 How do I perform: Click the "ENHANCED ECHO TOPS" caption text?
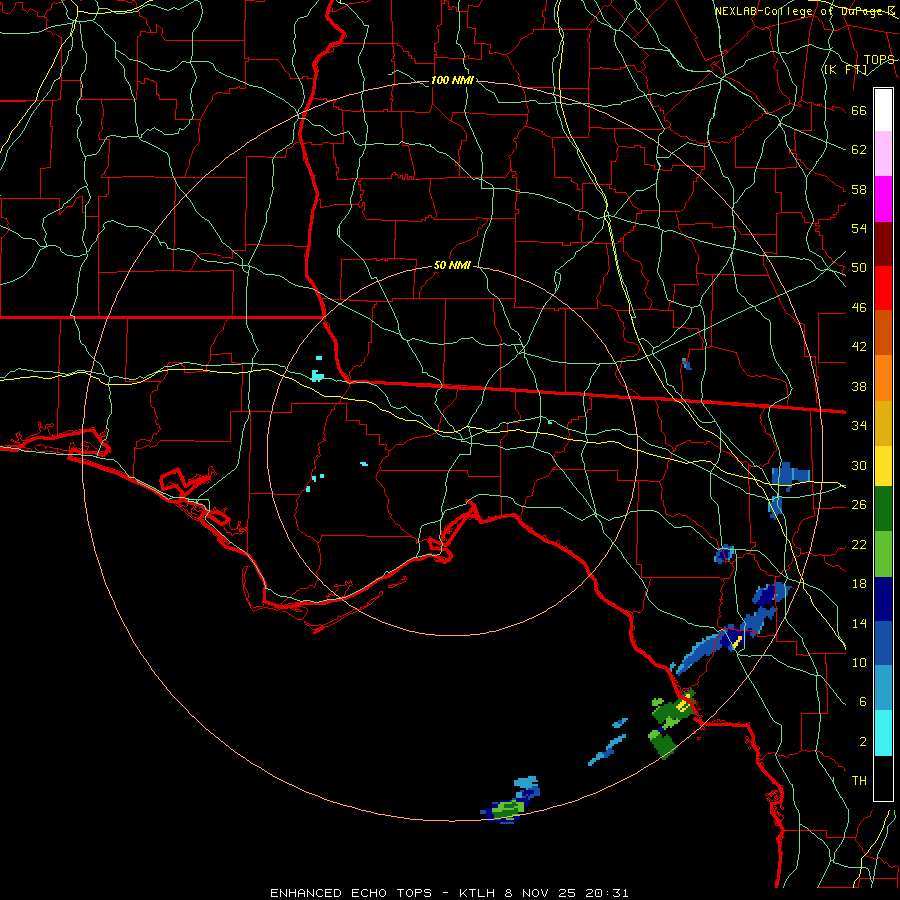[351, 893]
